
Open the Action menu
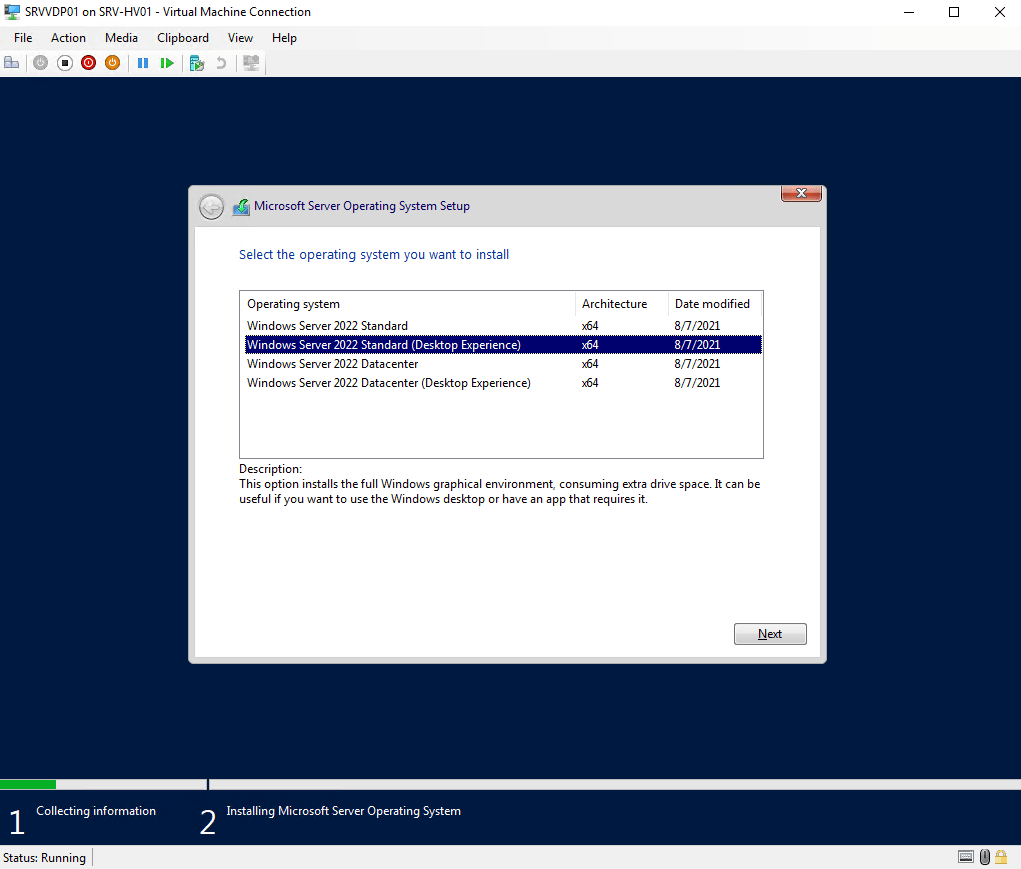[68, 38]
